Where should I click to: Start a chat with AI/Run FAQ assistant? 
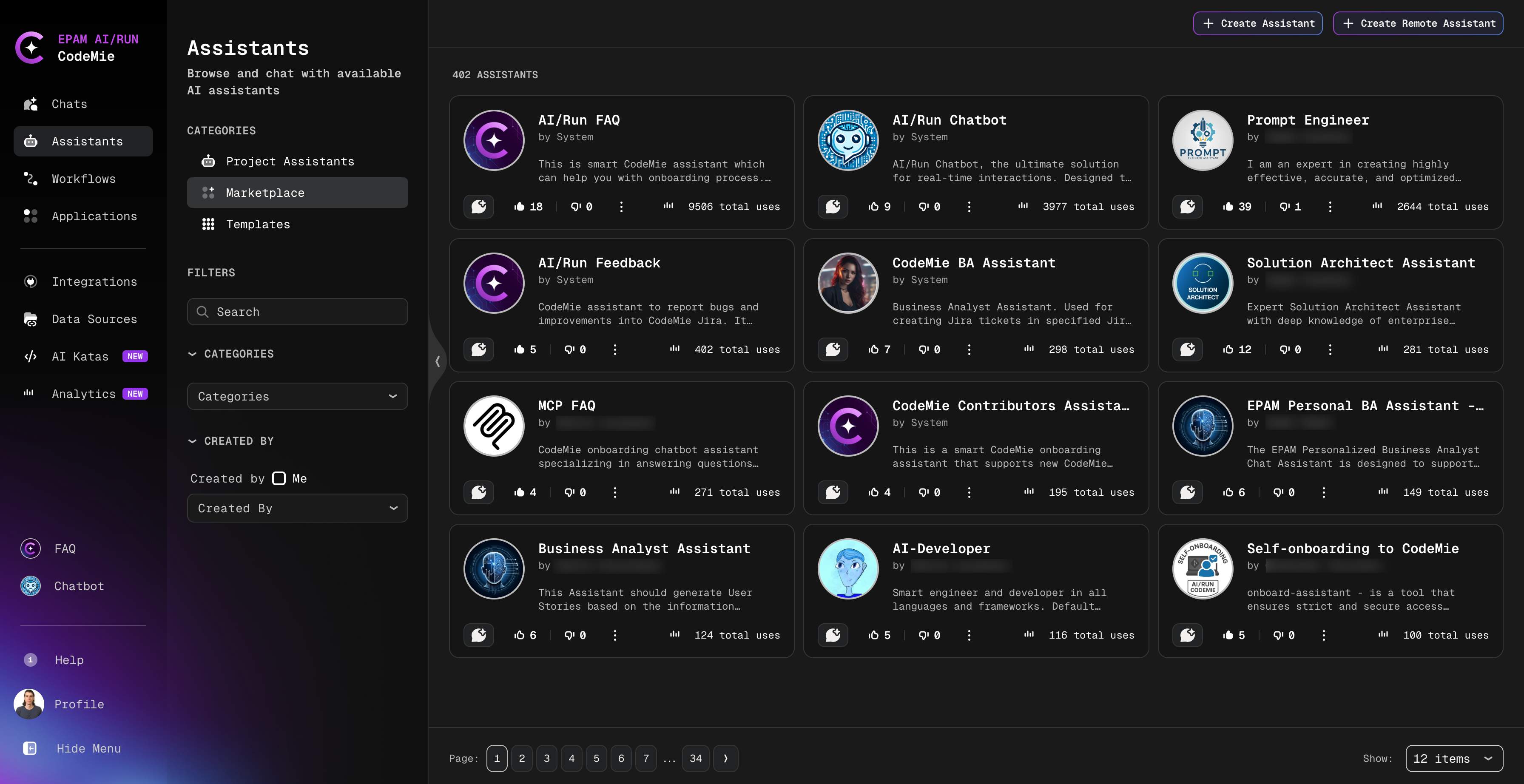click(479, 207)
